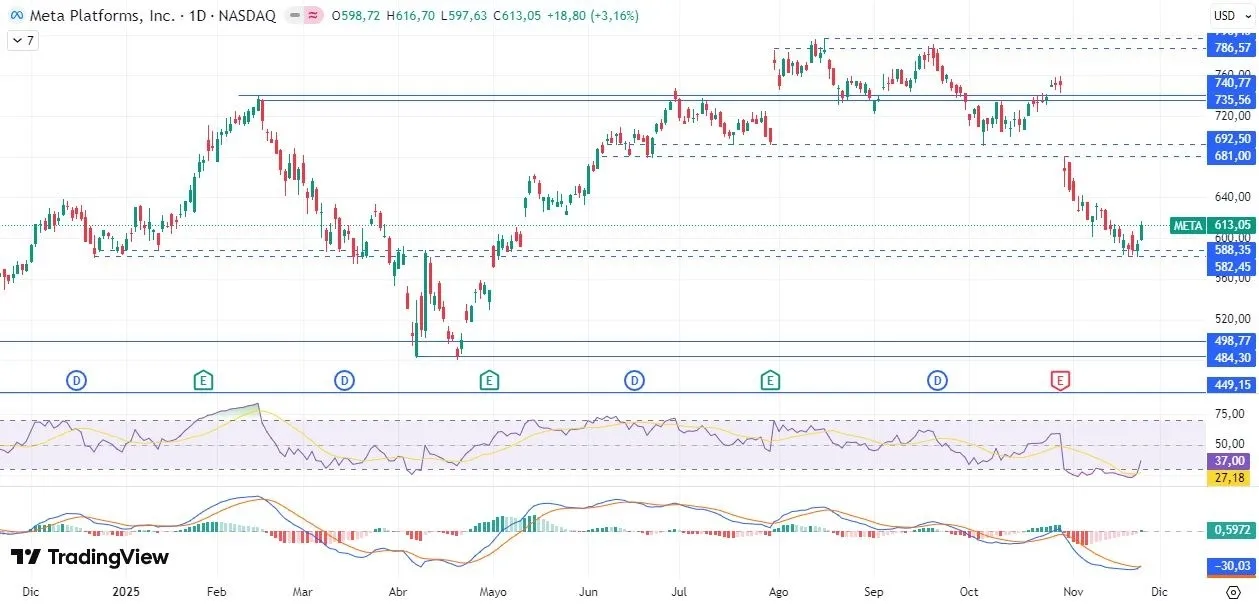Viewport: 1259px width, 604px height.
Task: Click the META 613,05 current price label
Action: (x=1212, y=225)
